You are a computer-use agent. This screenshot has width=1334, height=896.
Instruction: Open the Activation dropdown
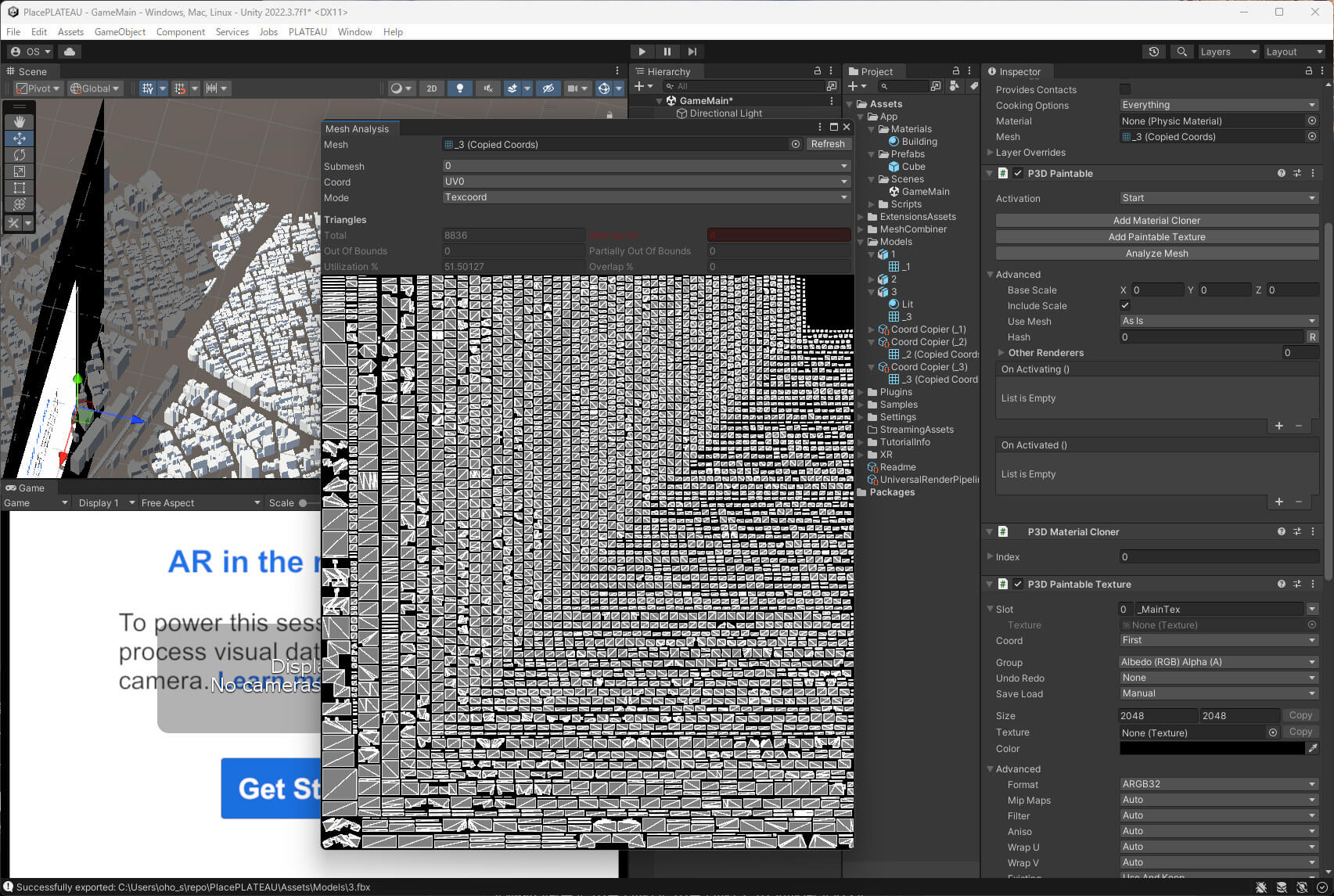1219,198
